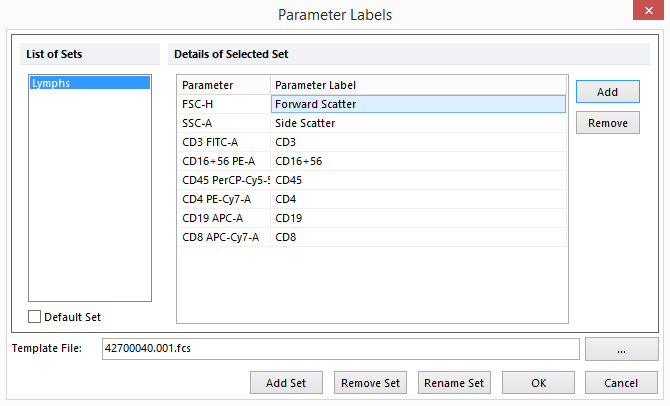The width and height of the screenshot is (670, 406).
Task: Open file browser with ellipsis button
Action: pos(621,349)
